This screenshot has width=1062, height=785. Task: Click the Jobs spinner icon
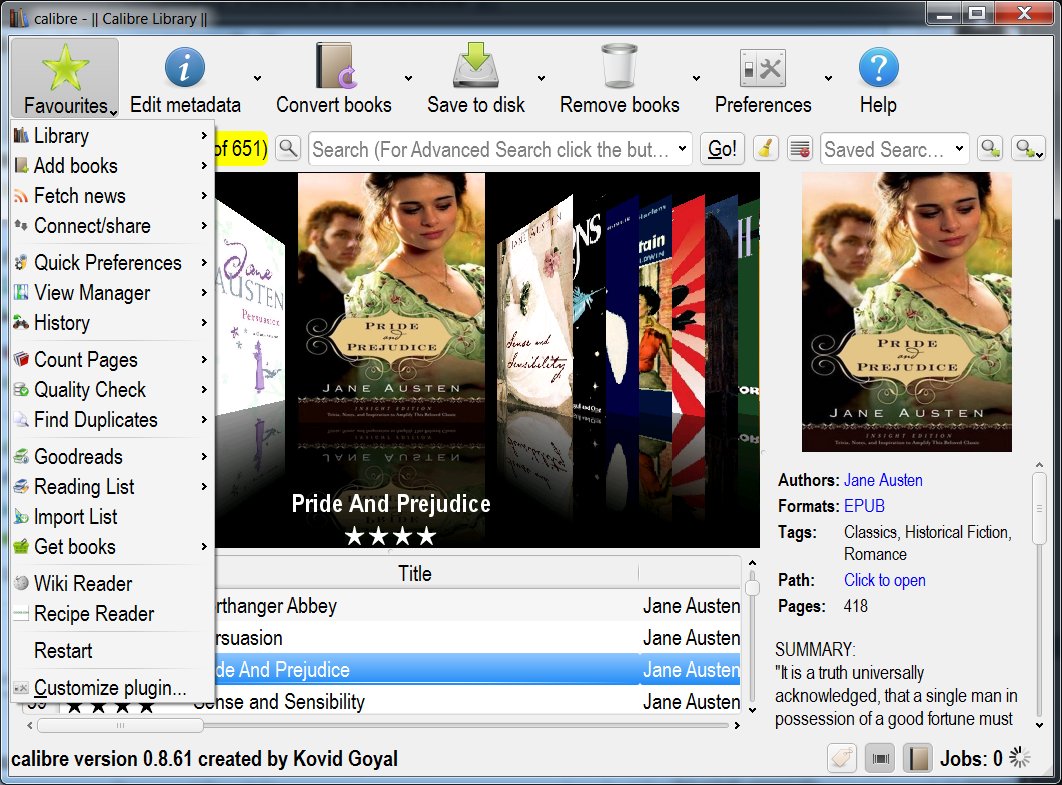tap(1019, 758)
